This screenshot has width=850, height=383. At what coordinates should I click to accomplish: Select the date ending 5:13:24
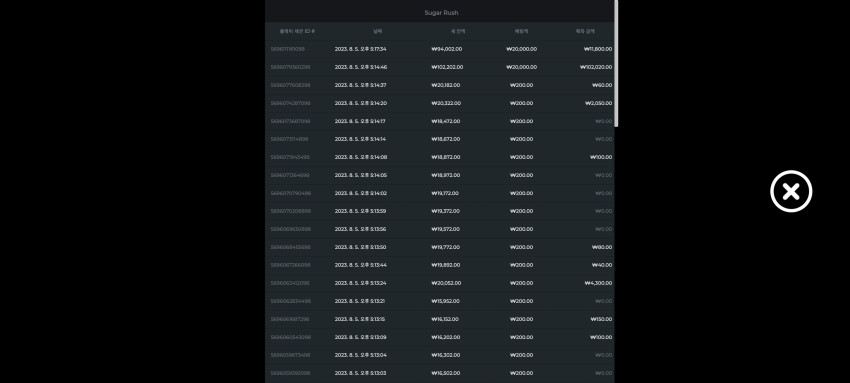pos(360,283)
